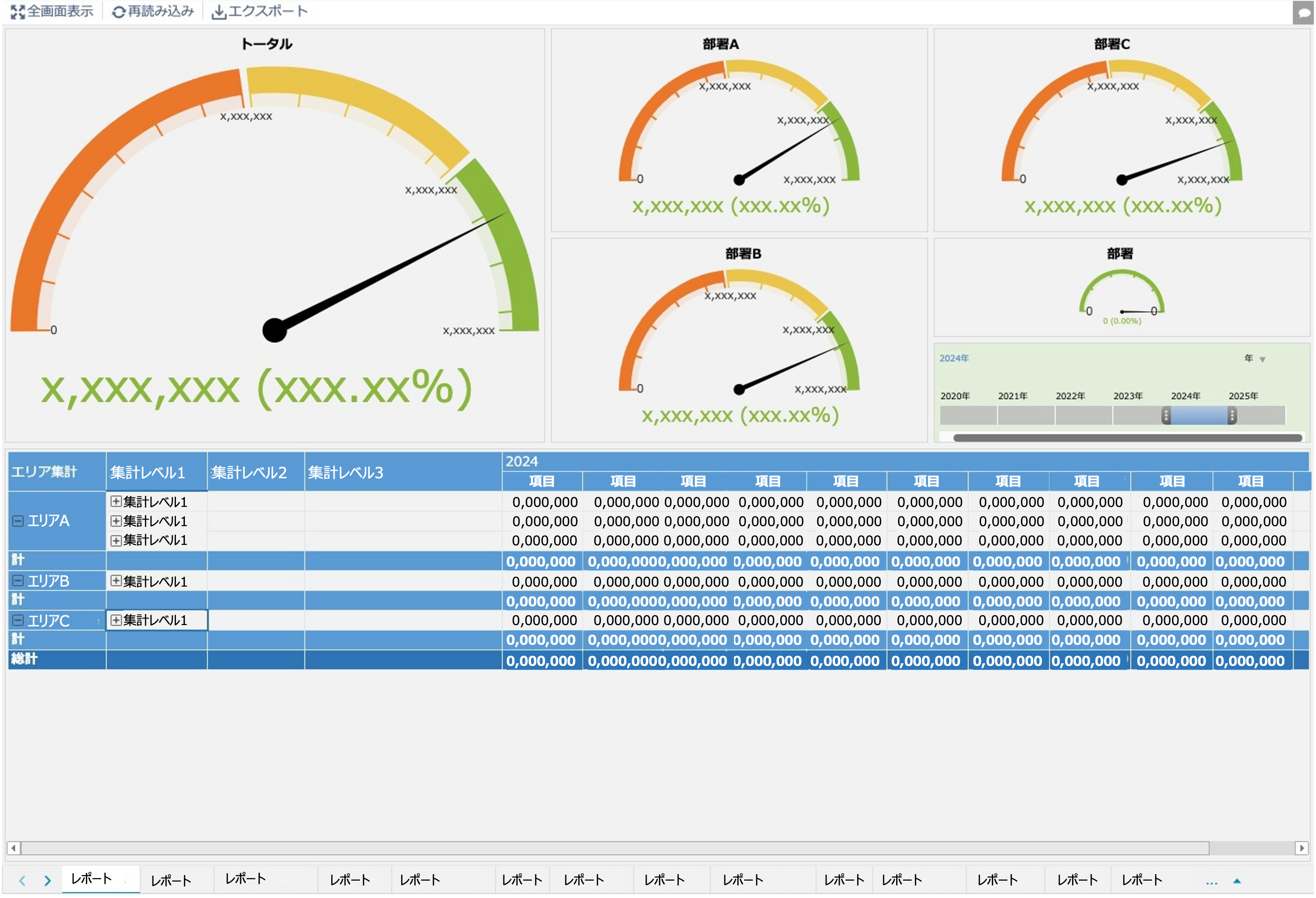This screenshot has height=898, width=1316.
Task: Click the 集計レベル1 column header
Action: click(148, 473)
